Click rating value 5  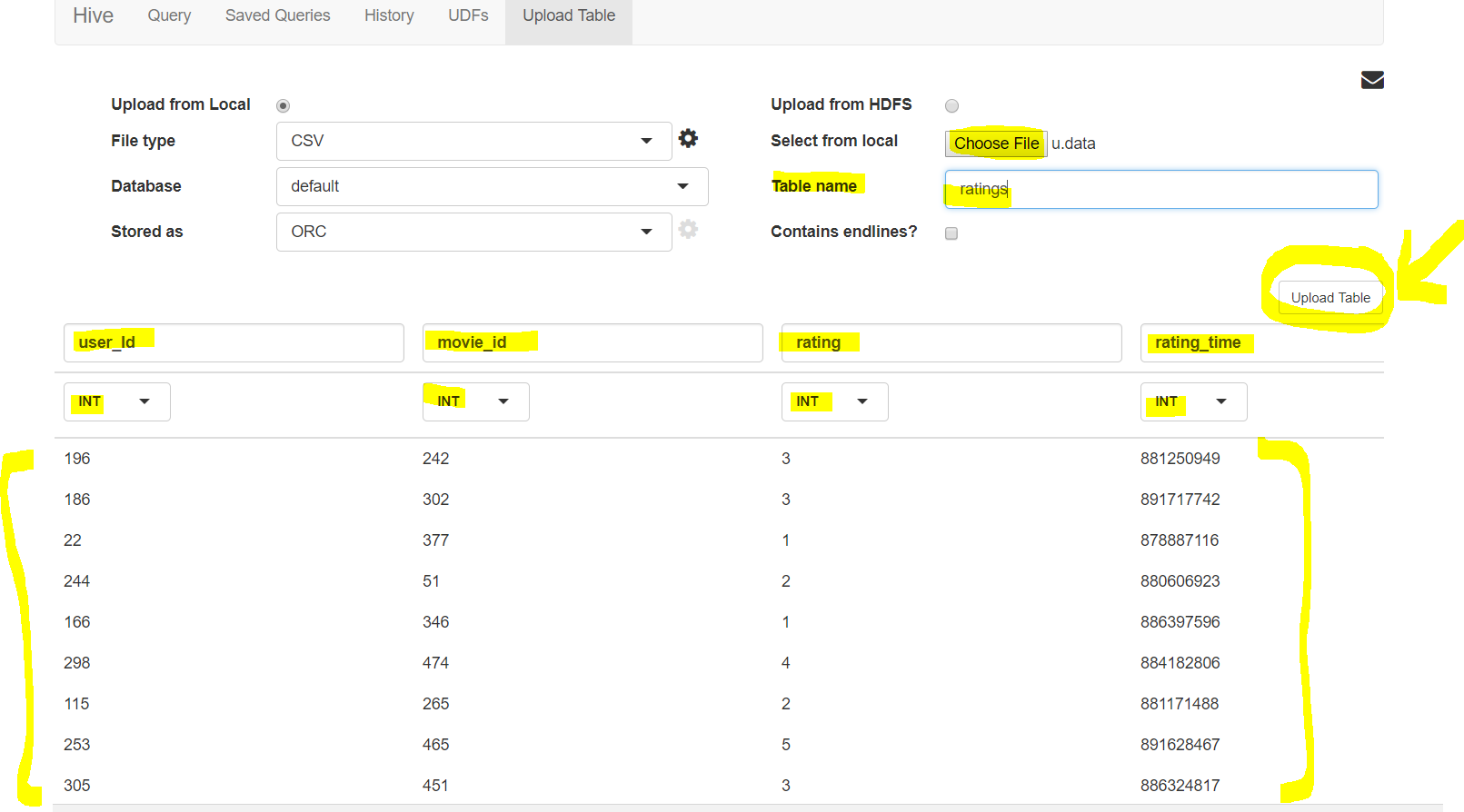(x=786, y=745)
